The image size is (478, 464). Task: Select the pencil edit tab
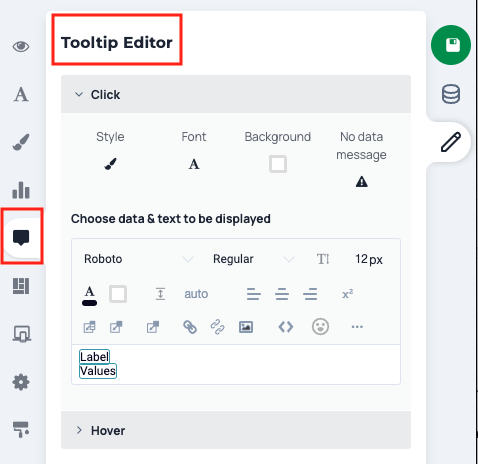[x=451, y=142]
